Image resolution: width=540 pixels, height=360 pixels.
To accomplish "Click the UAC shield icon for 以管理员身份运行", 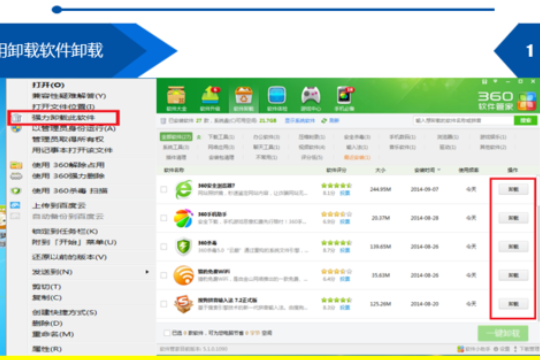I will click(16, 129).
